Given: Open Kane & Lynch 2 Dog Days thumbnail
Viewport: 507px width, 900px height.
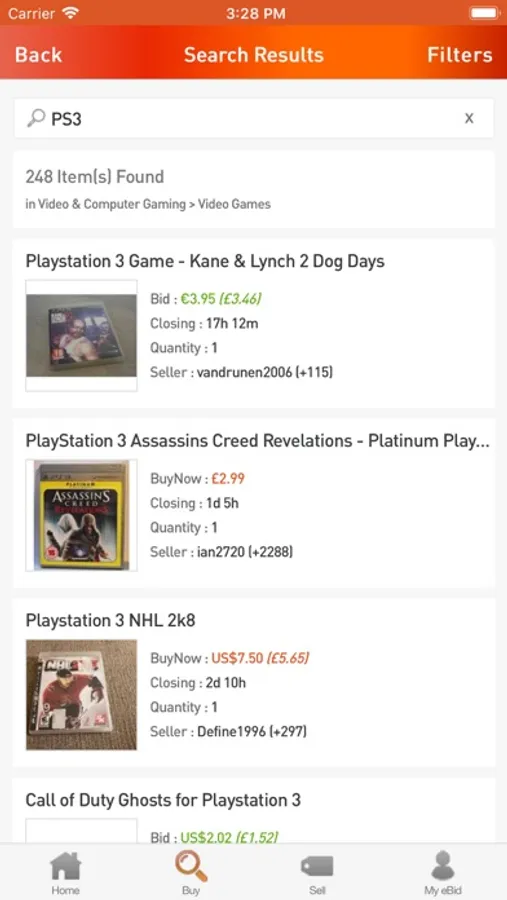Looking at the screenshot, I should point(82,335).
